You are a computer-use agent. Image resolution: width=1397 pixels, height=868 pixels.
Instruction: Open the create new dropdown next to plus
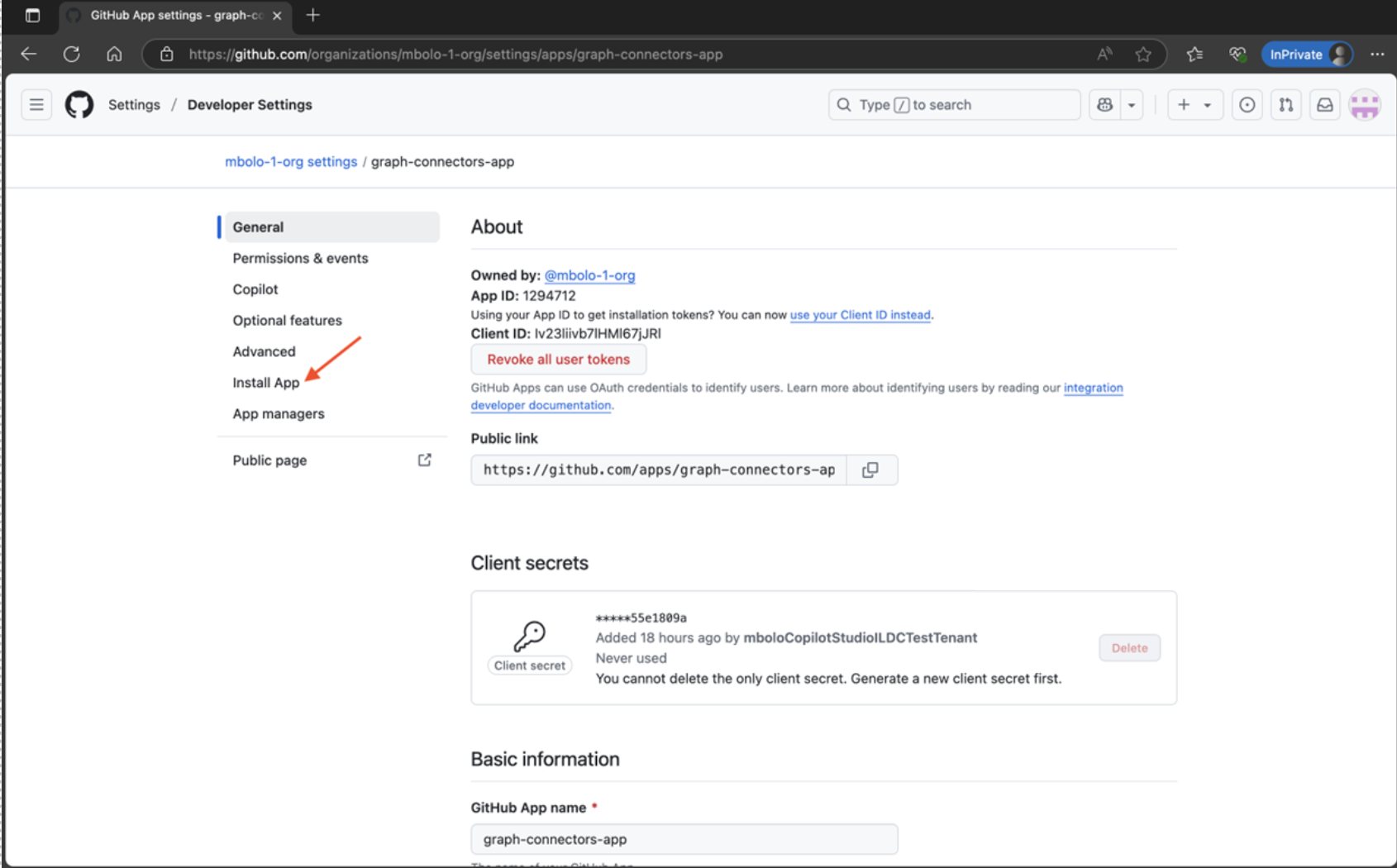point(1207,104)
